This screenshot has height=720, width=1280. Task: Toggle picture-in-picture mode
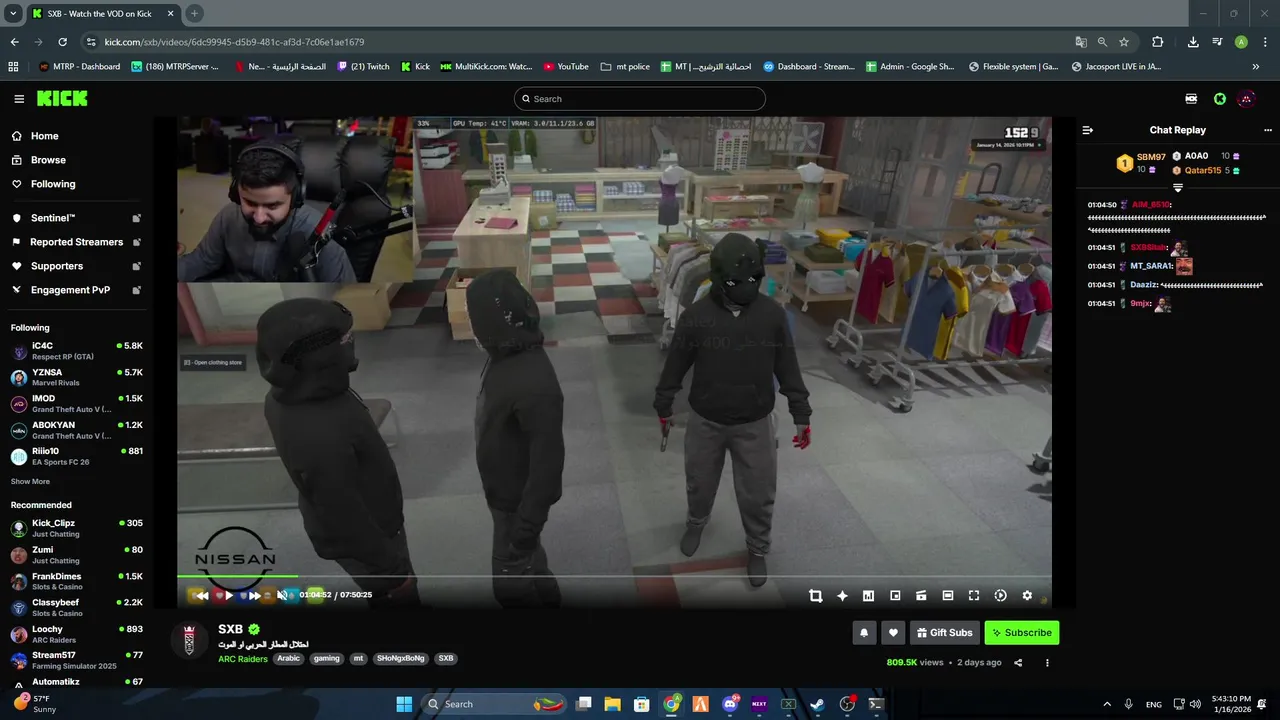(x=895, y=595)
